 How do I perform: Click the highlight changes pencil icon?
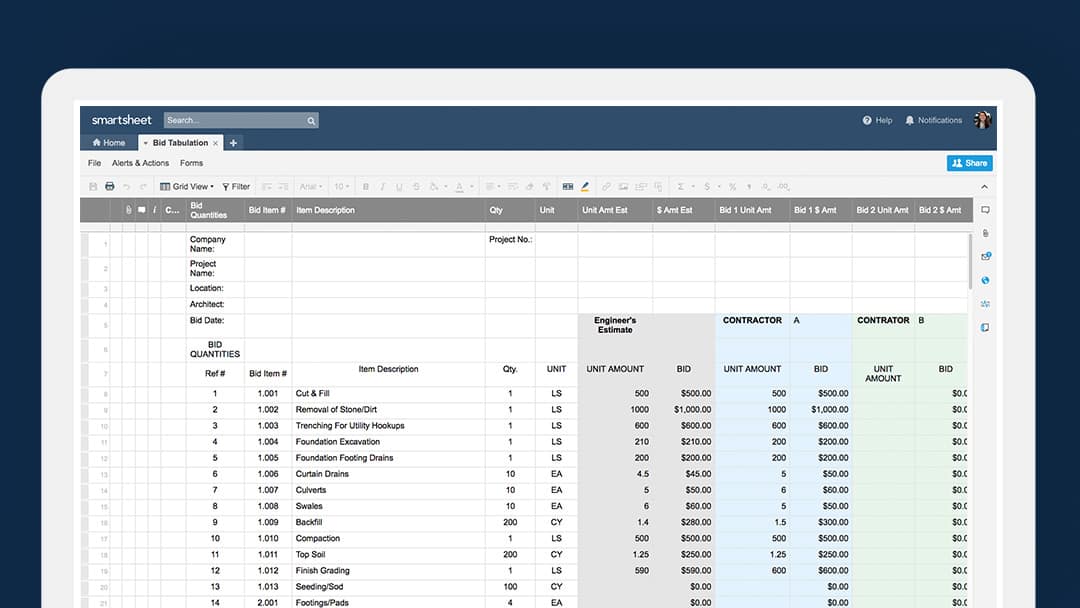pos(585,187)
